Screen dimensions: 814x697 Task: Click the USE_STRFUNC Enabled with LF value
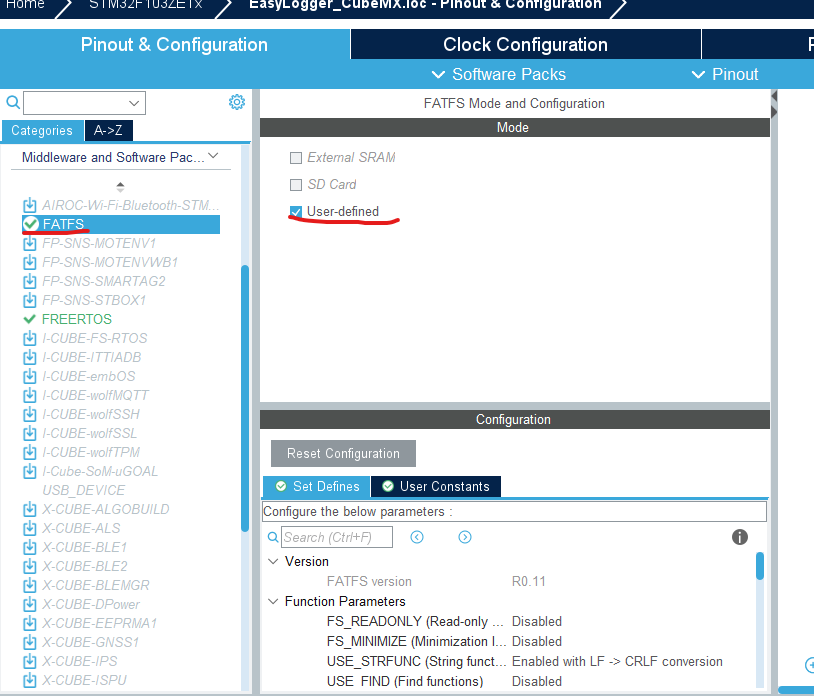(617, 661)
